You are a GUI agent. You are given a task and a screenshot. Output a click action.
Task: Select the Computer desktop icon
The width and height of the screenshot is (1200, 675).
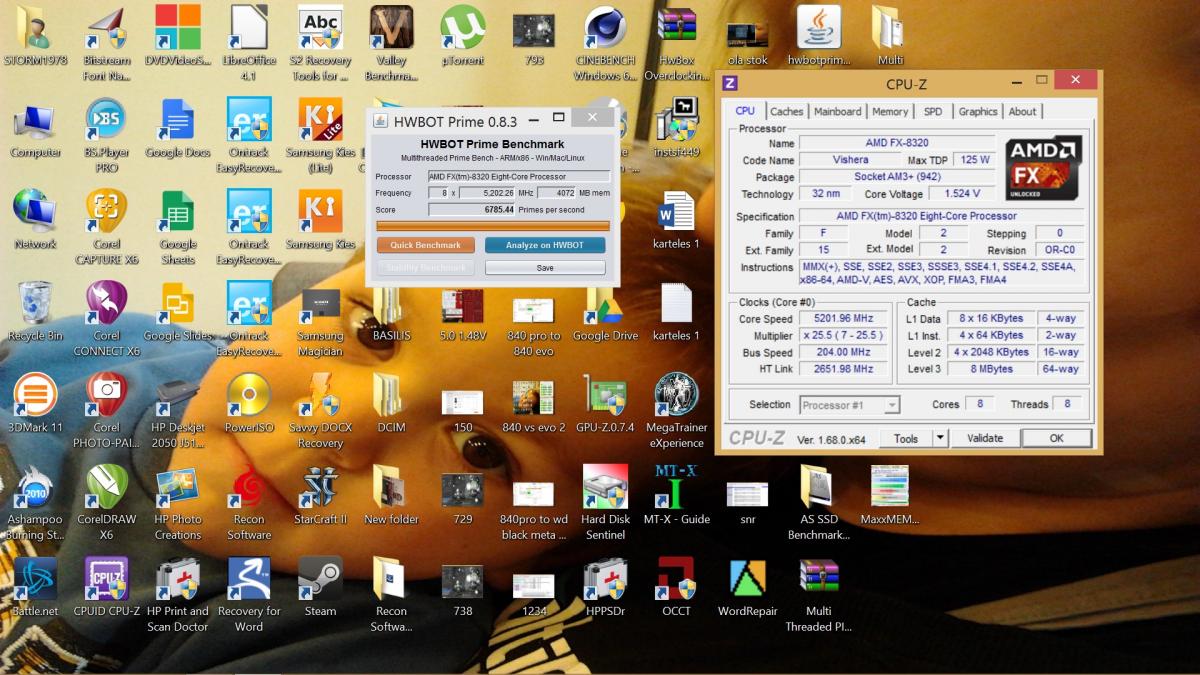35,128
